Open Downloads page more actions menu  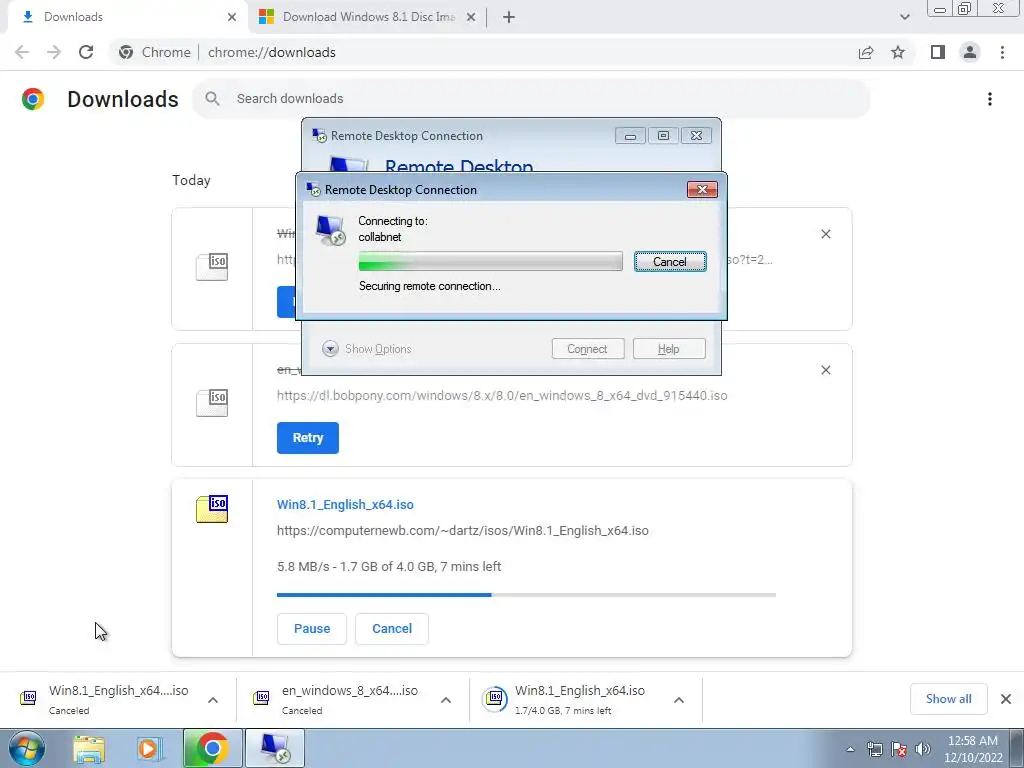[x=990, y=99]
